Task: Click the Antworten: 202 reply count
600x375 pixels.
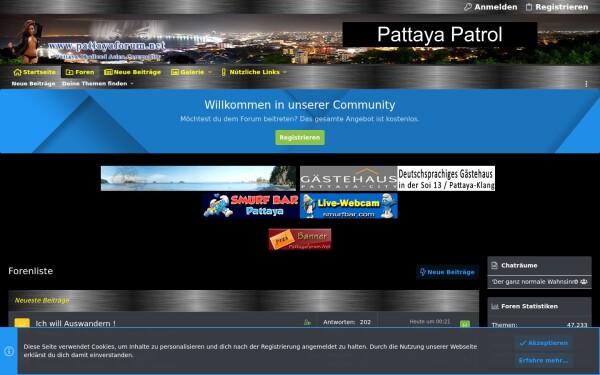Action: point(347,322)
